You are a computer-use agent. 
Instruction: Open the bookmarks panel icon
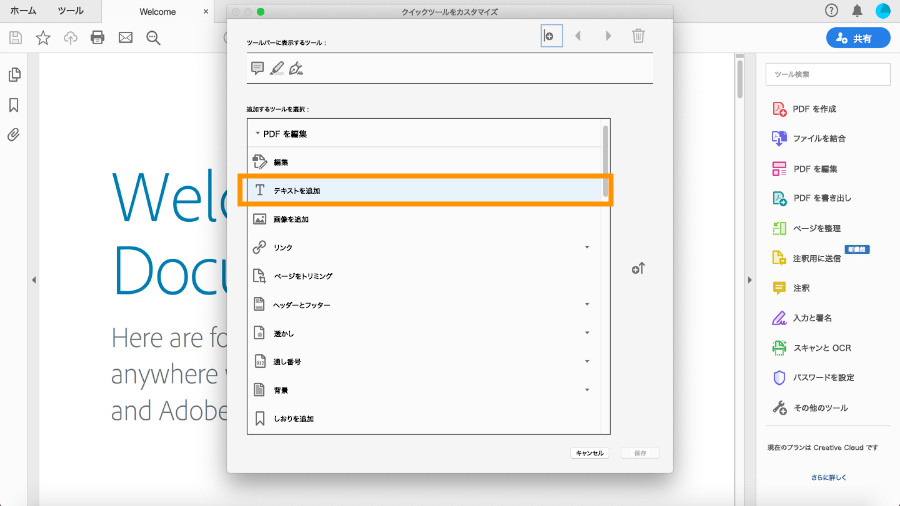[14, 105]
